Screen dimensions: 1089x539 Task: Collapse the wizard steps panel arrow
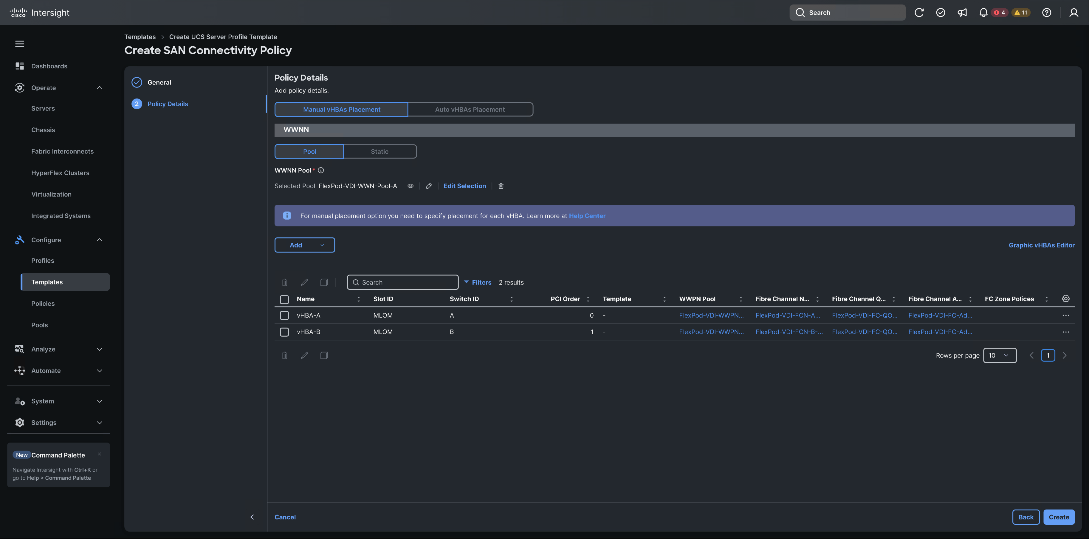tap(252, 517)
